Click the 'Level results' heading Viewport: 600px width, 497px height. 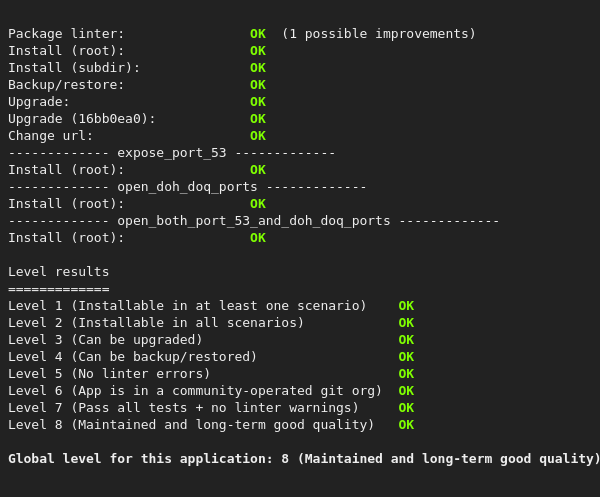[58, 272]
